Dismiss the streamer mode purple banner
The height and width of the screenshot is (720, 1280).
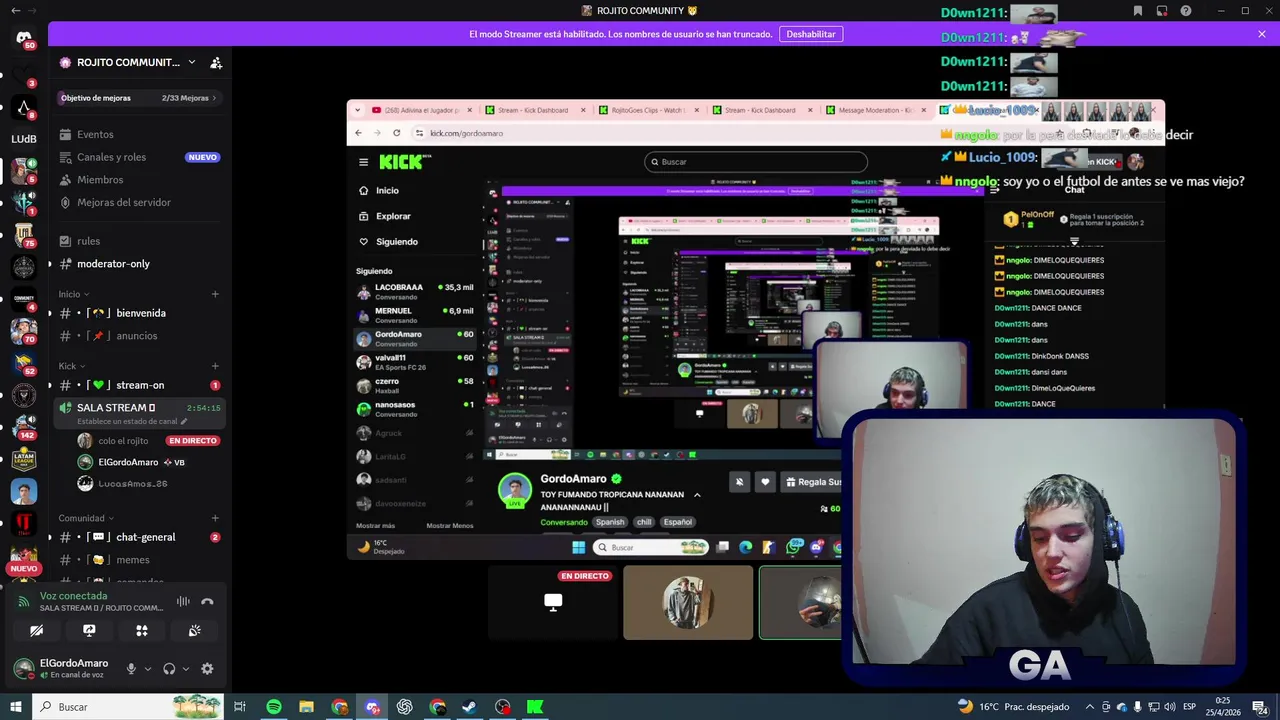click(1262, 34)
